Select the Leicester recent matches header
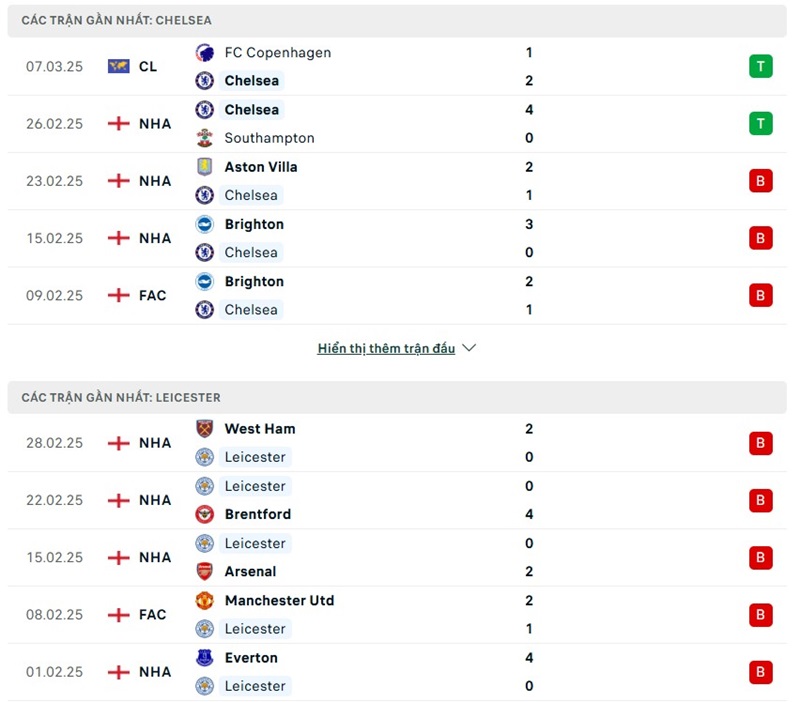800x702 pixels. (x=121, y=397)
